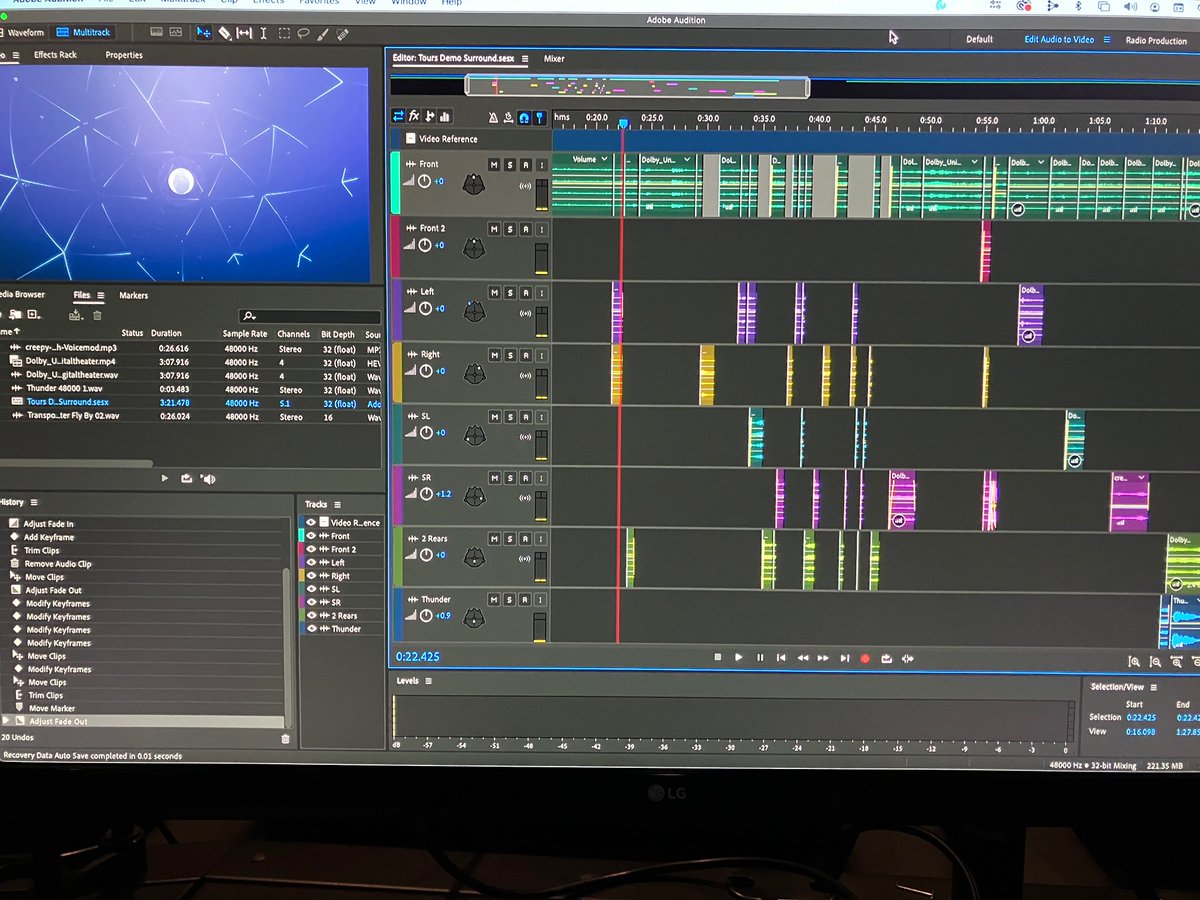
Task: Switch to the Markers tab
Action: point(133,296)
